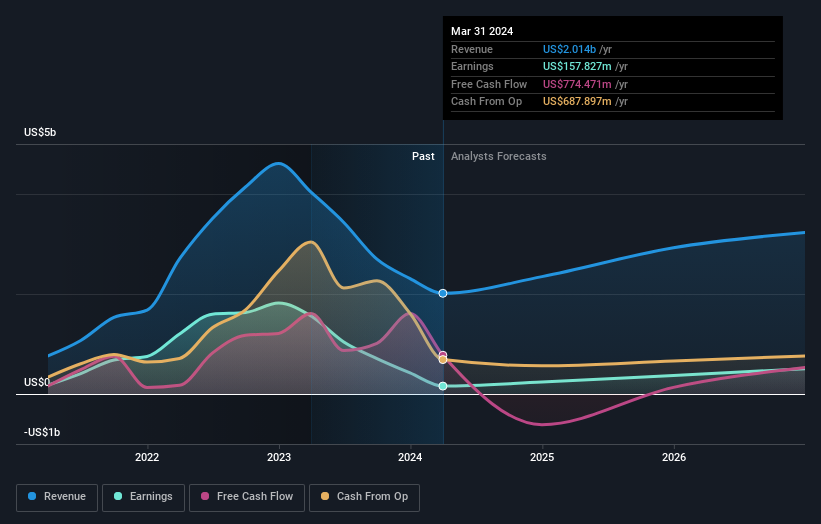The width and height of the screenshot is (821, 524).
Task: Toggle the Cash From Op legend series
Action: (364, 497)
